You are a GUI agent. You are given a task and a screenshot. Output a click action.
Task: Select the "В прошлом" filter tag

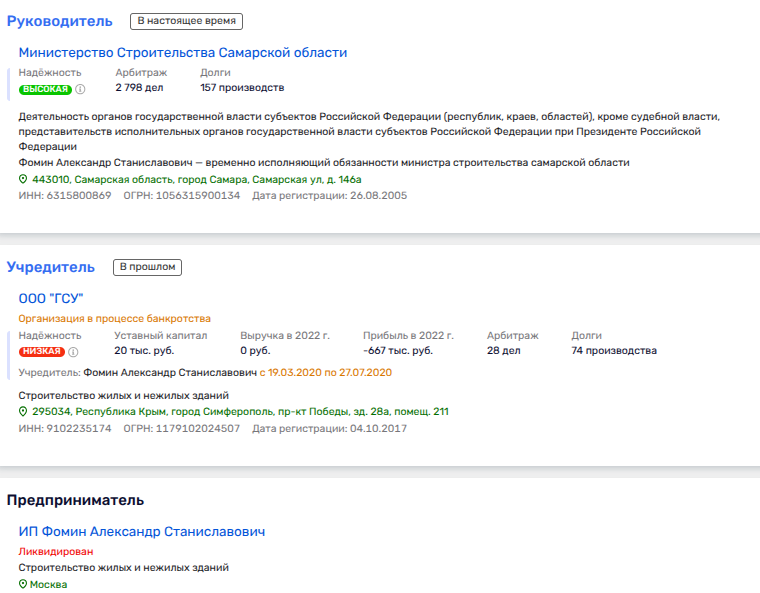point(147,267)
